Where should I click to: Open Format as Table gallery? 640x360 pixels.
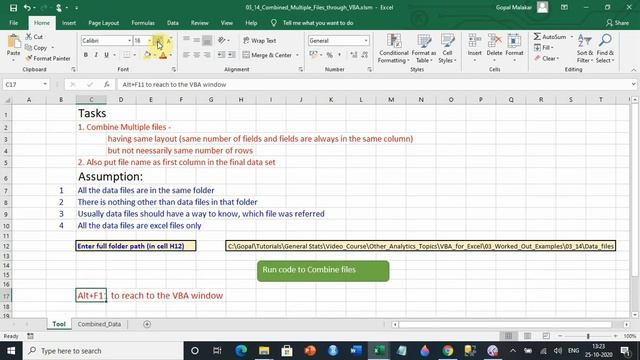(424, 49)
